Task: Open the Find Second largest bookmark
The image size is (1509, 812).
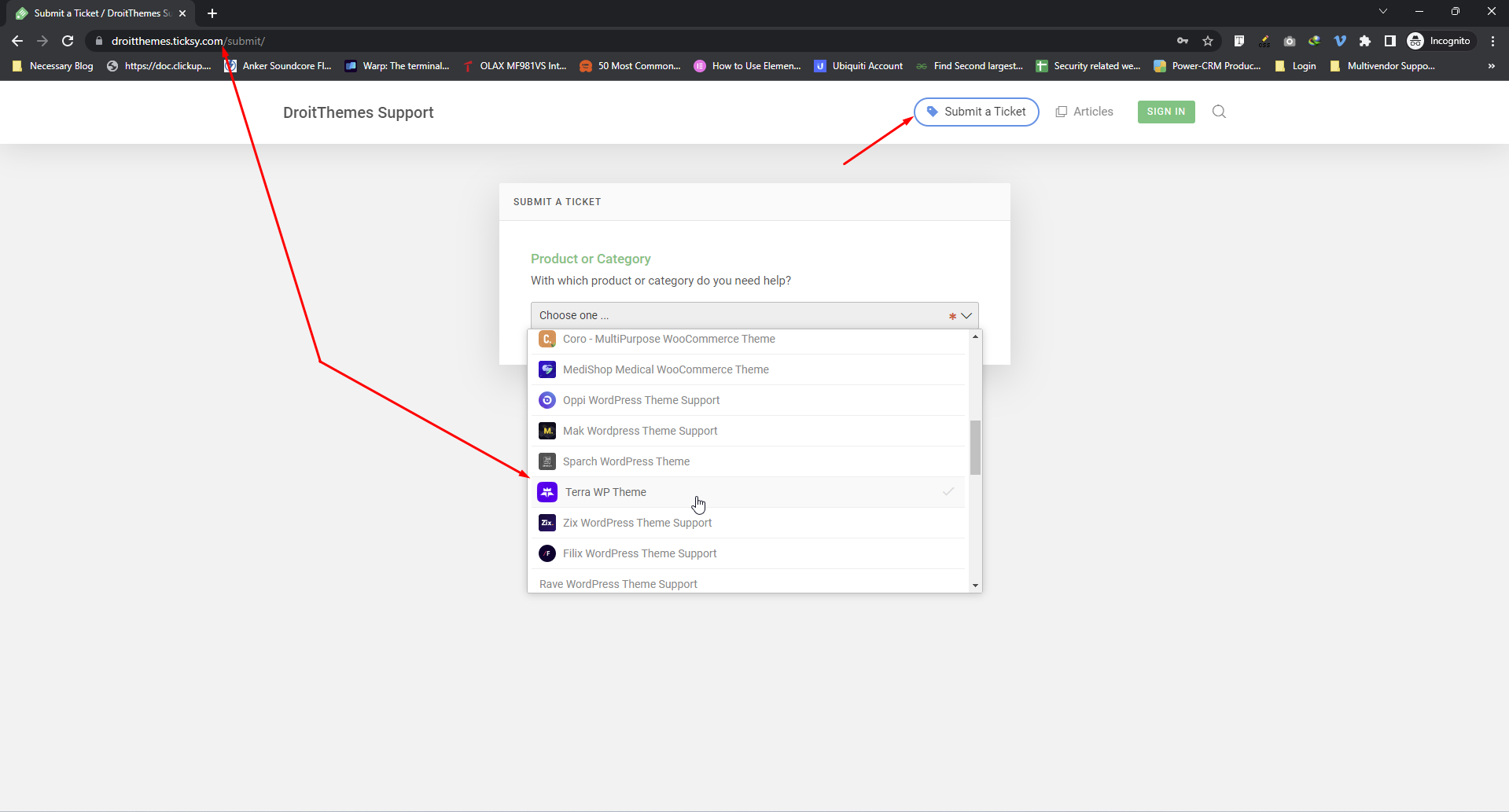Action: click(x=970, y=66)
